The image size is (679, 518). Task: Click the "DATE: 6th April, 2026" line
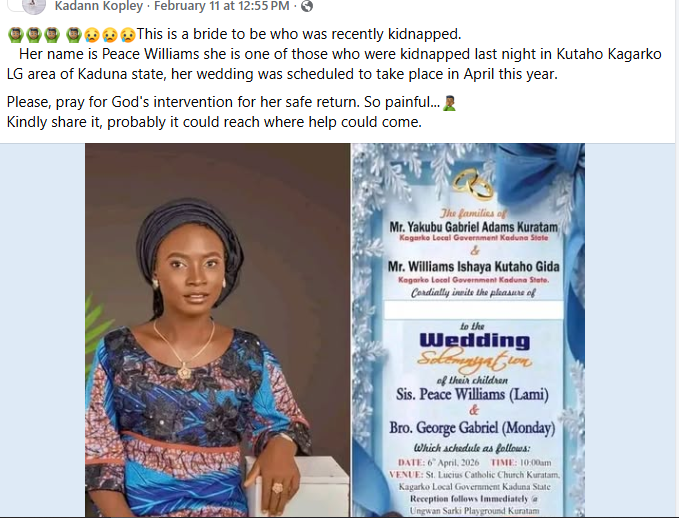pos(439,463)
